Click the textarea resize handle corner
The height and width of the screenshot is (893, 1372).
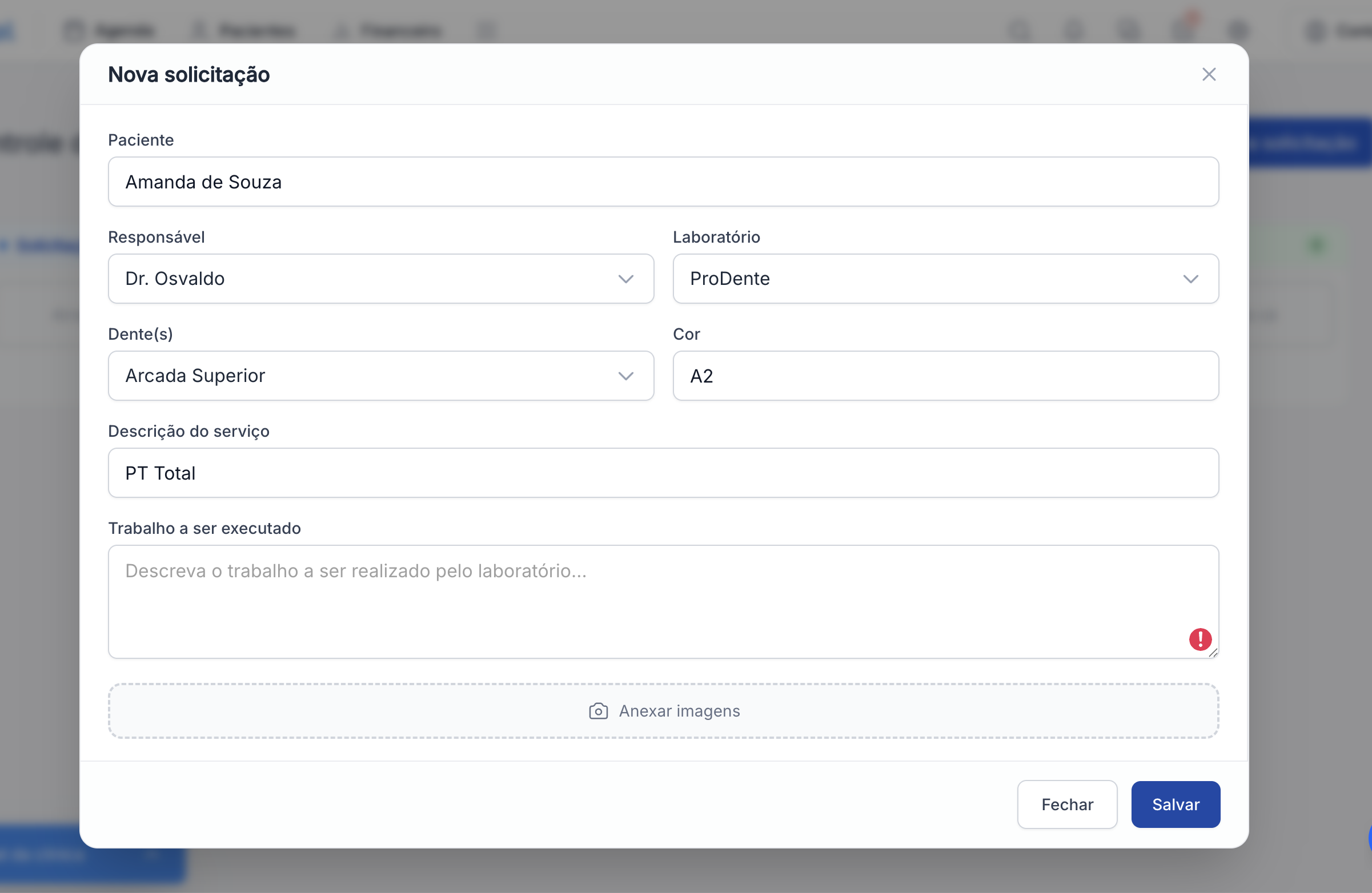pyautogui.click(x=1213, y=653)
